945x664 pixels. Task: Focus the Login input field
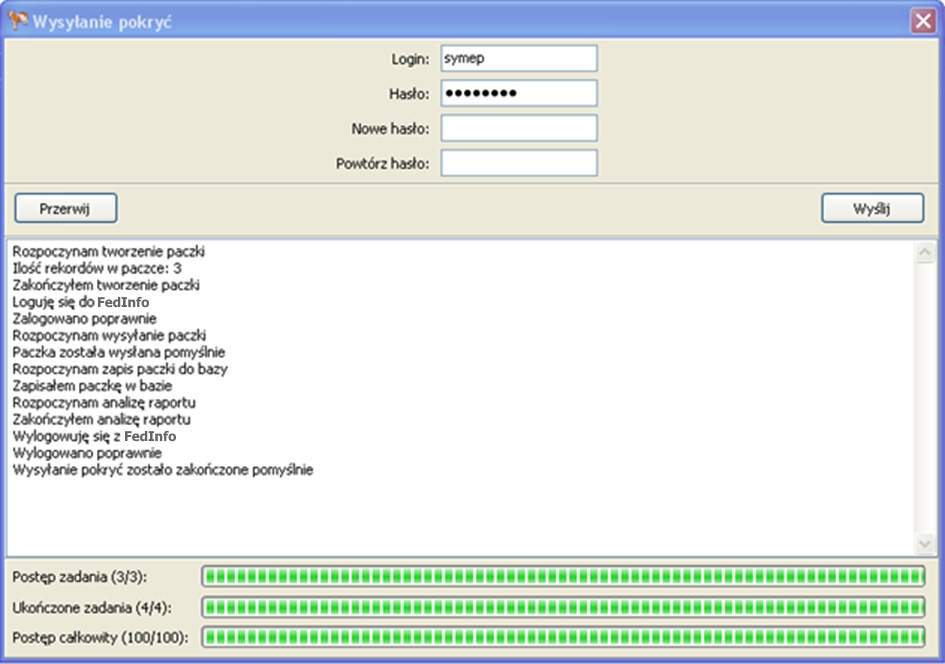[518, 59]
